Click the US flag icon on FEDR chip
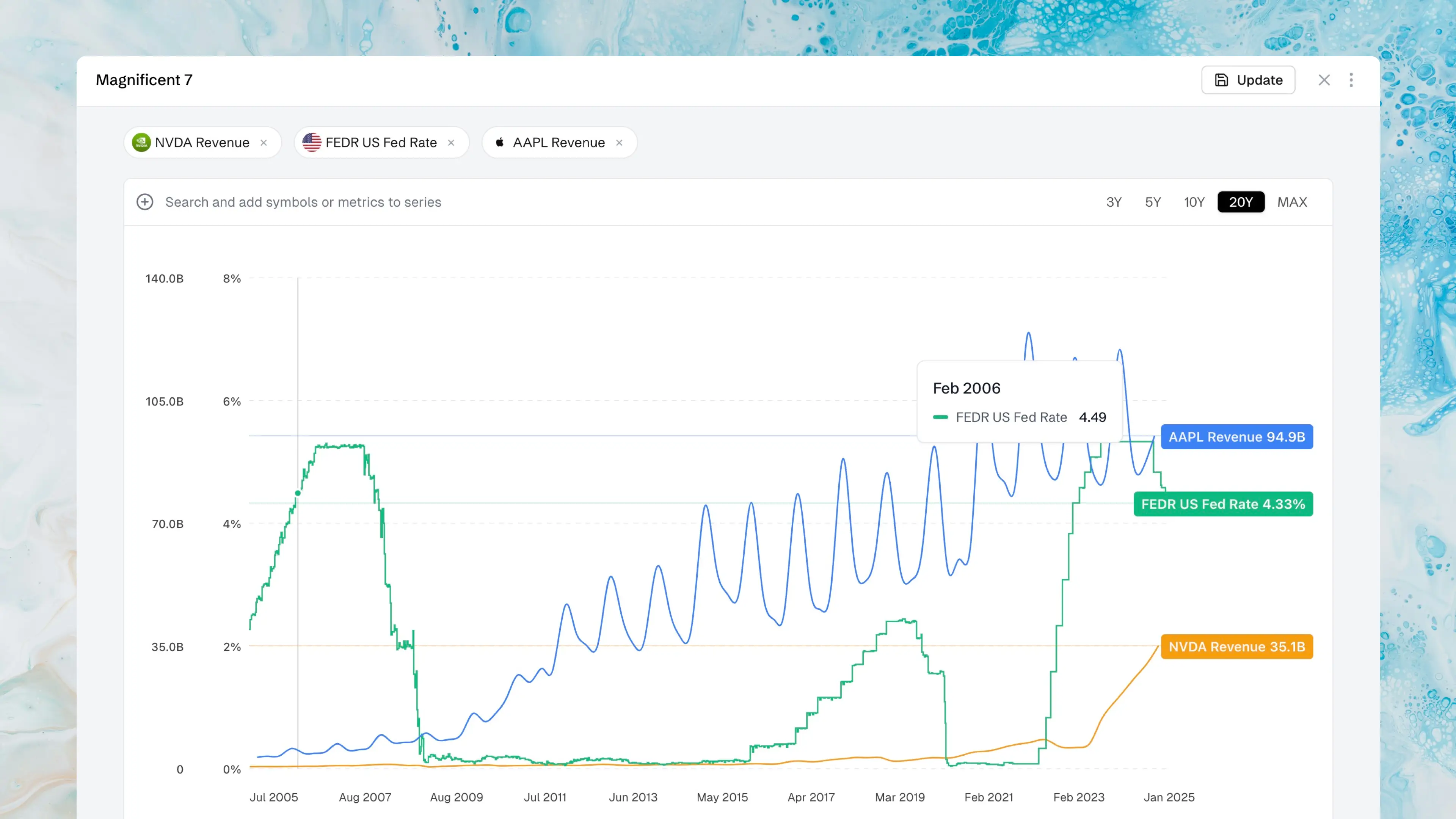This screenshot has height=819, width=1456. (311, 143)
